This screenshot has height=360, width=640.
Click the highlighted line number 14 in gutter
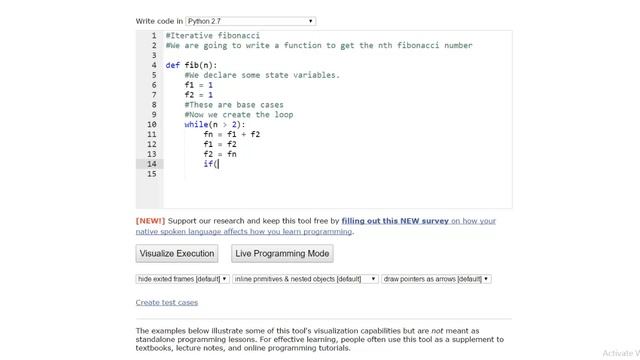click(151, 164)
